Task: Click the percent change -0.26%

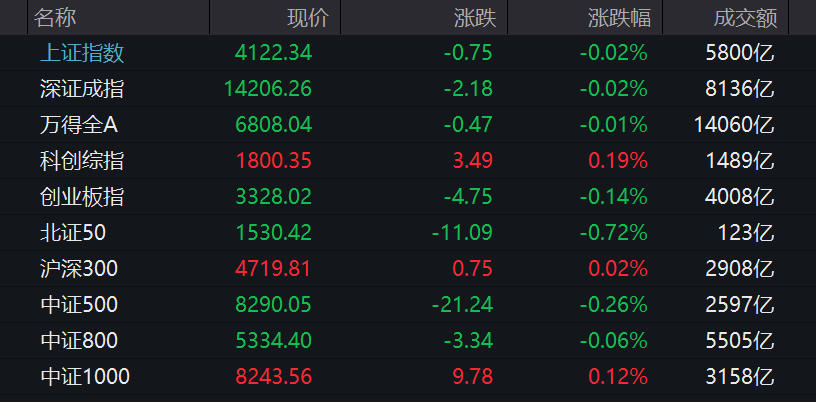Action: pyautogui.click(x=614, y=305)
